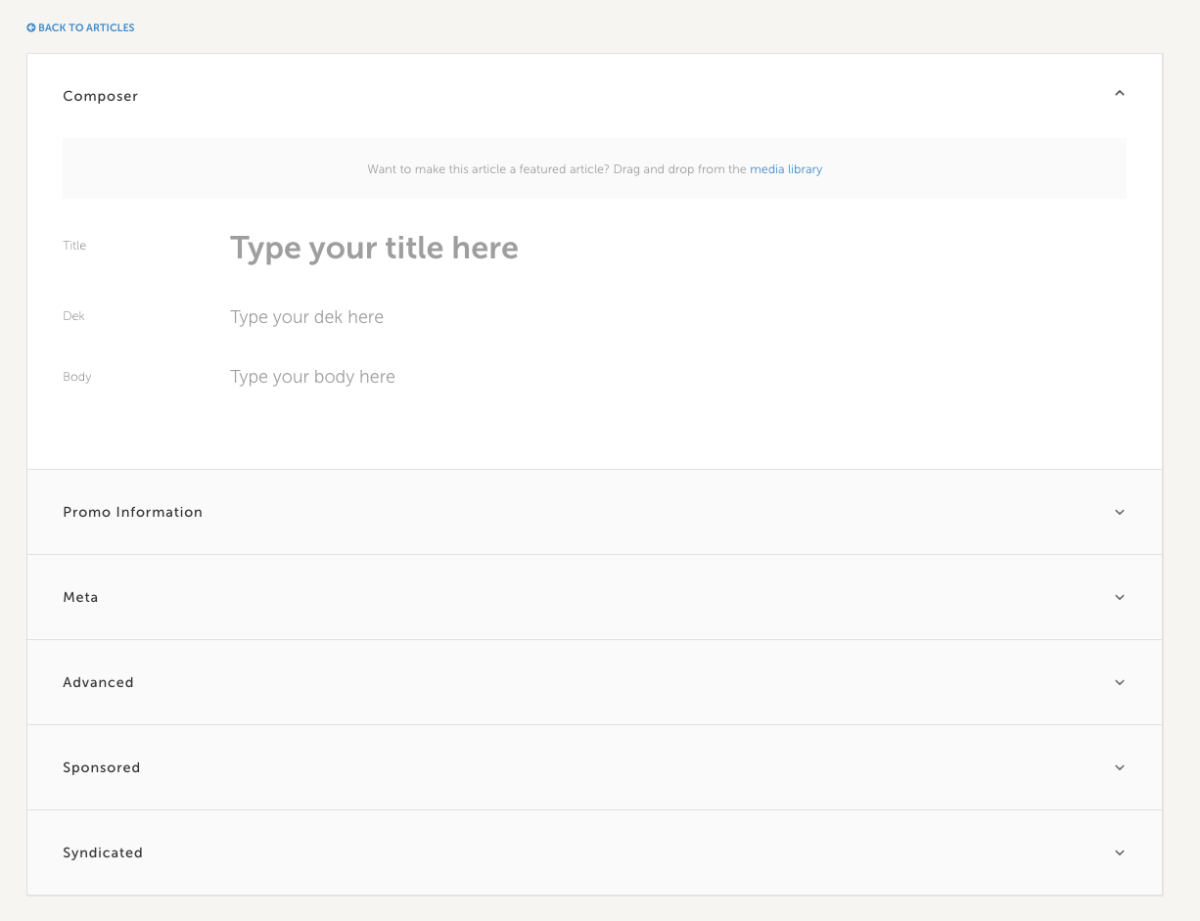The image size is (1200, 921).
Task: Collapse the Composer section chevron
Action: click(x=1119, y=93)
